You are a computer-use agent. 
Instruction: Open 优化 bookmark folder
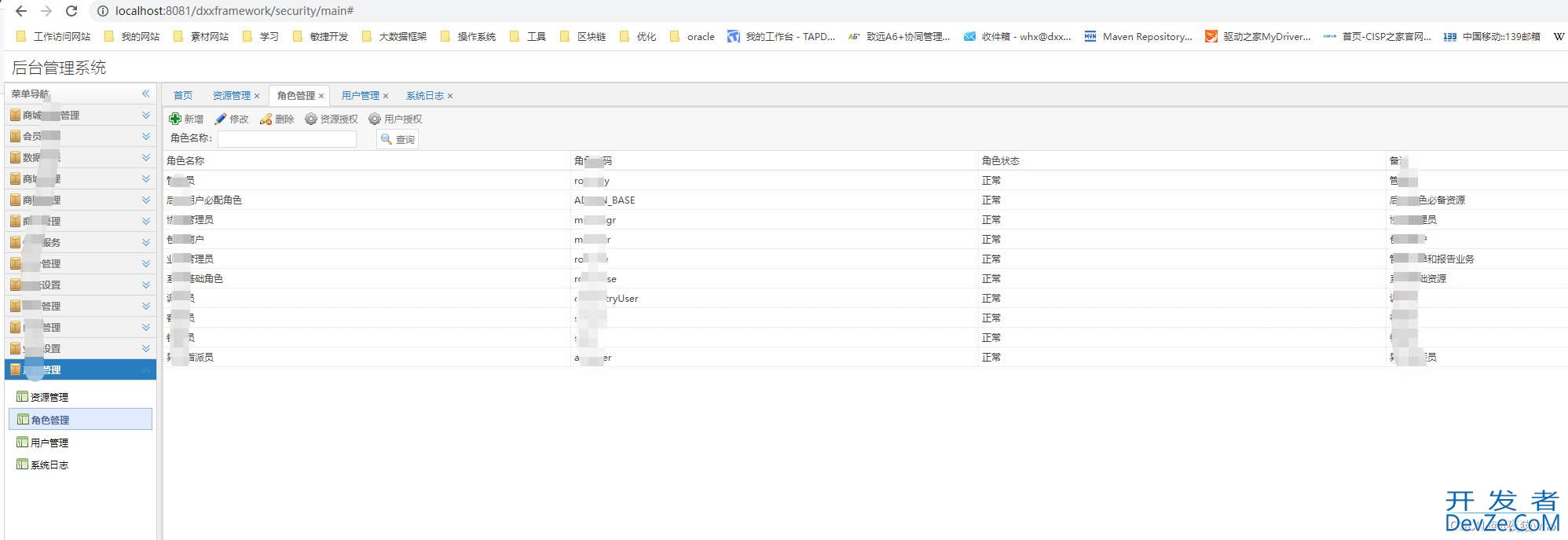[638, 36]
